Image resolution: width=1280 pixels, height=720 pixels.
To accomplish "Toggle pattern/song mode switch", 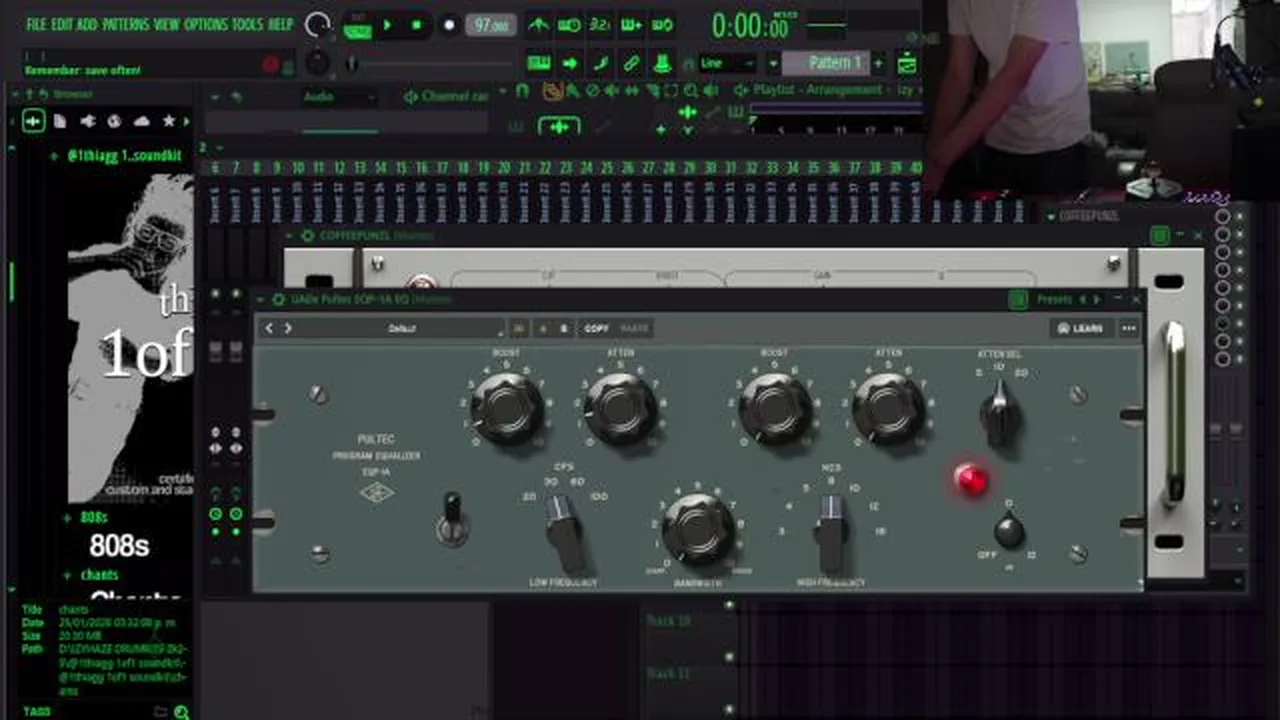I will click(x=357, y=26).
